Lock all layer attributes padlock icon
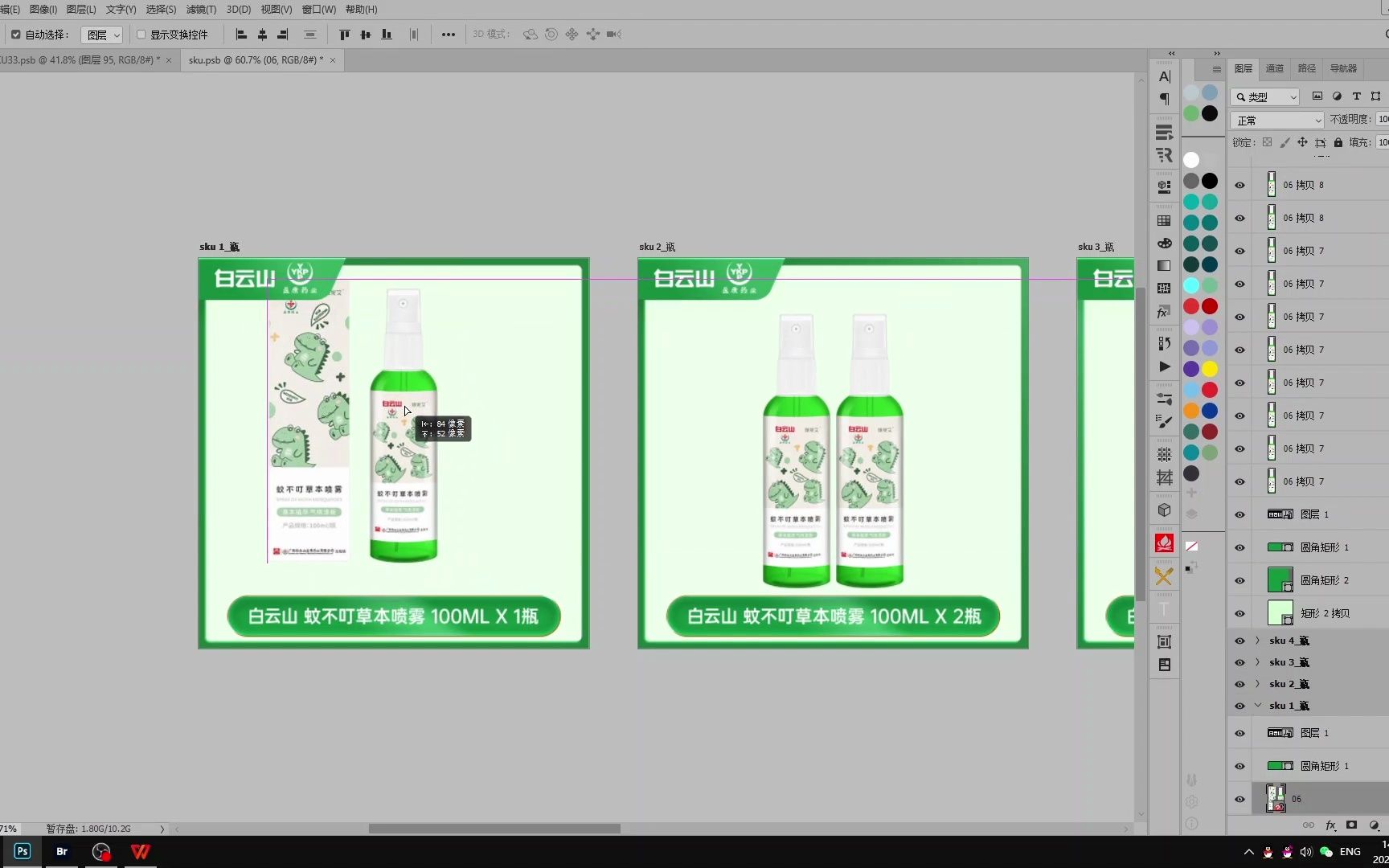1389x868 pixels. click(1338, 142)
